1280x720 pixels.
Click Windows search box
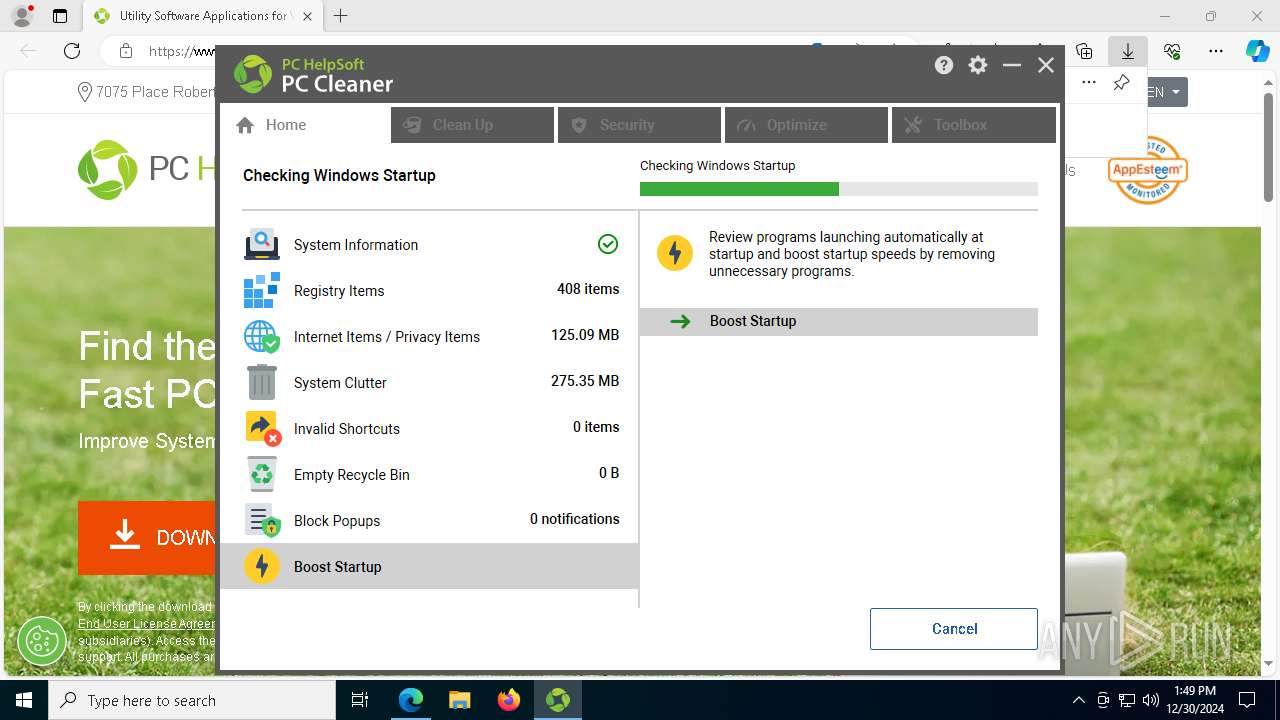(x=192, y=700)
